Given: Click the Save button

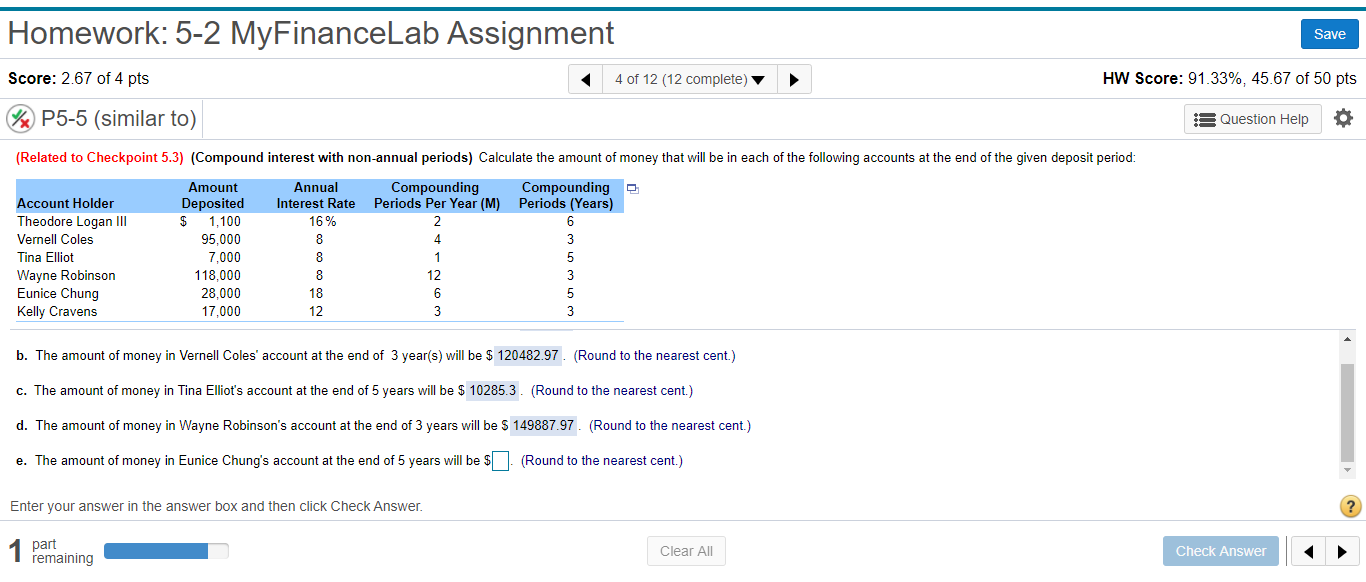Looking at the screenshot, I should [1329, 33].
